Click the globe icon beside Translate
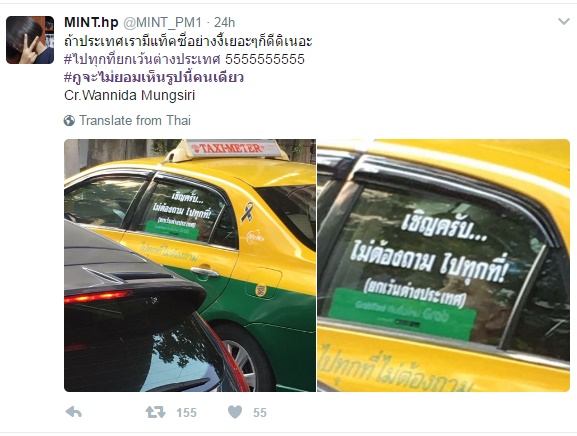This screenshot has width=577, height=436. click(x=69, y=121)
